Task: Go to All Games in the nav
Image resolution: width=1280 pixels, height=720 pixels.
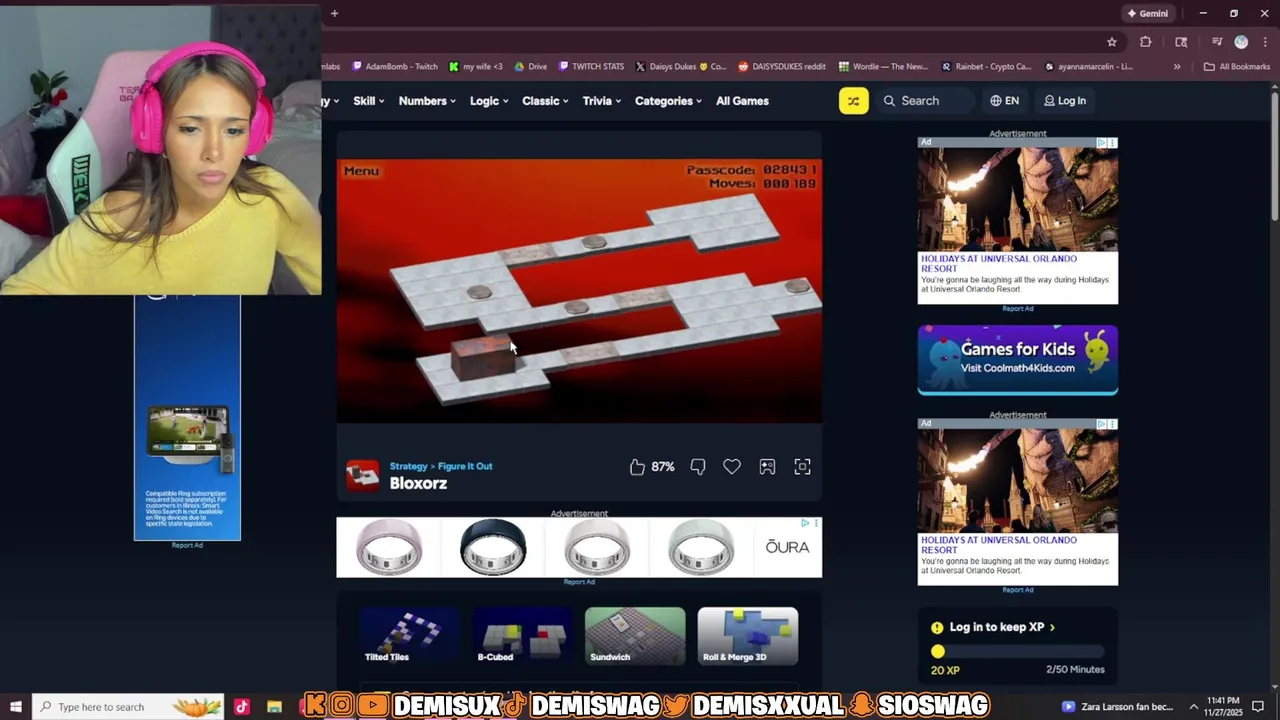Action: tap(742, 101)
